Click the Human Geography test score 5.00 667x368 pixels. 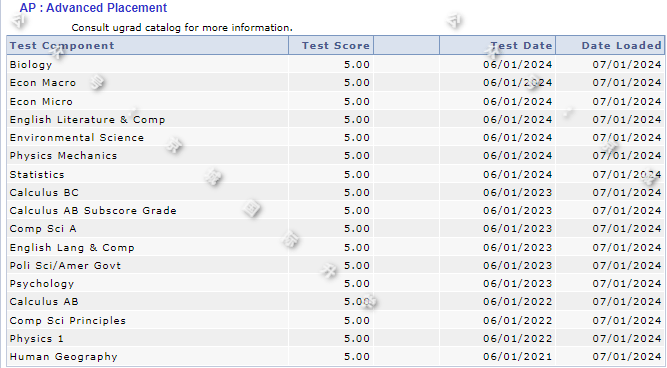pos(357,357)
